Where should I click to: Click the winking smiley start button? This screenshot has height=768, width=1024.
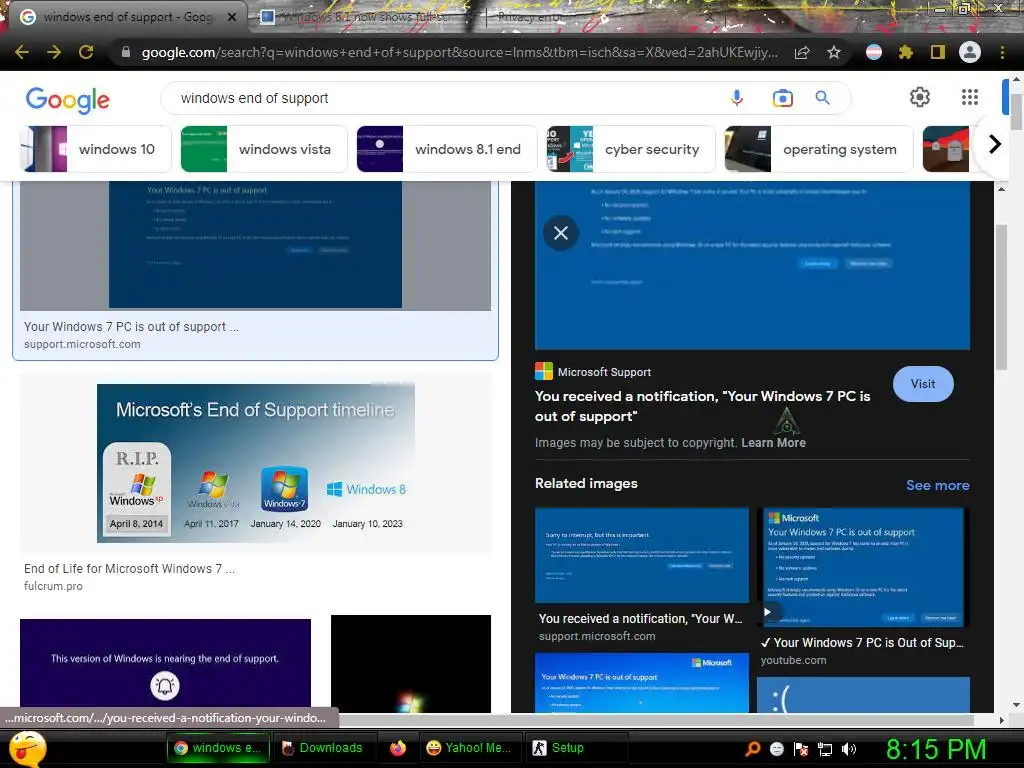pyautogui.click(x=27, y=748)
